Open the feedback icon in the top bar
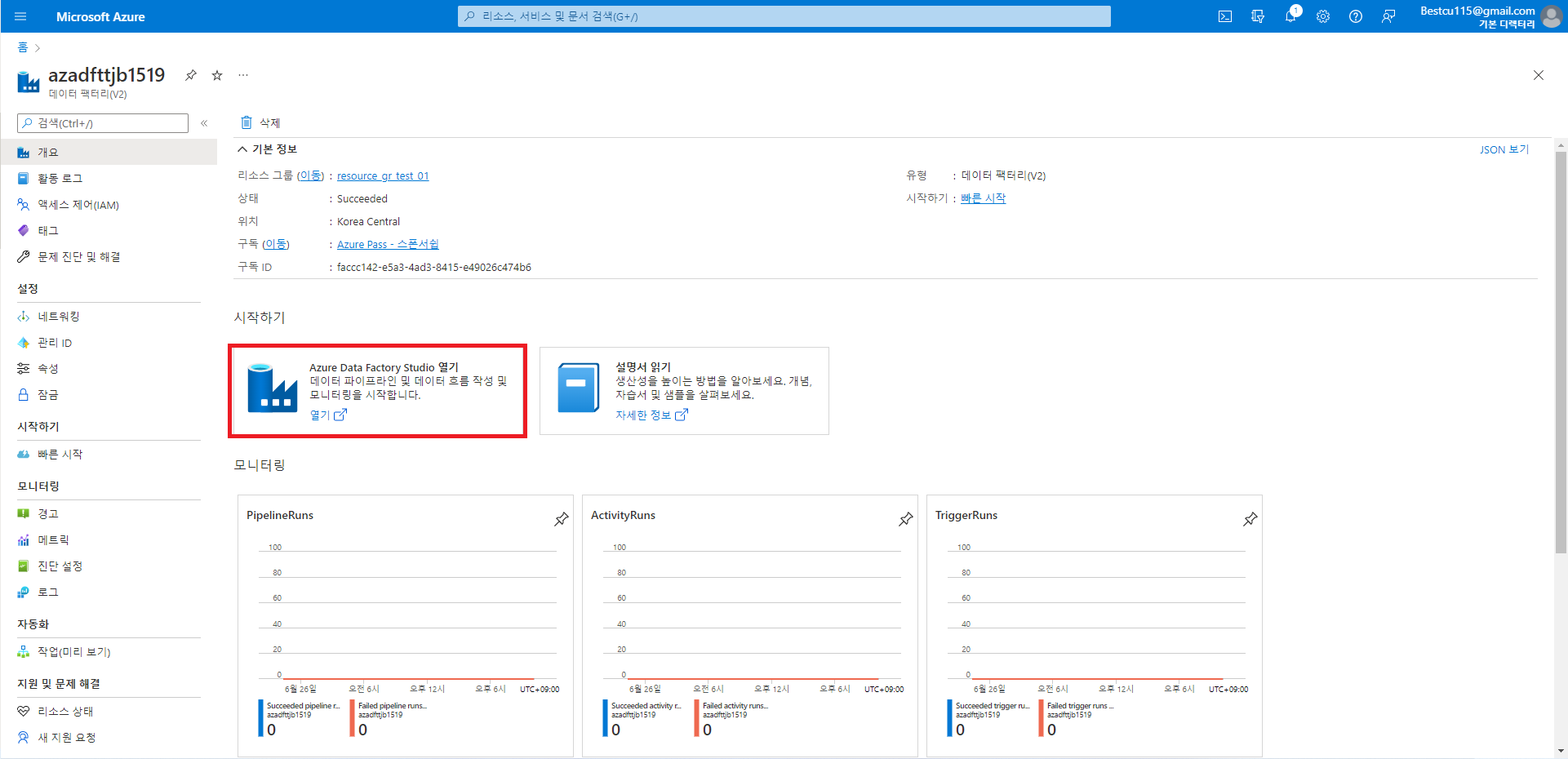Image resolution: width=1568 pixels, height=759 pixels. coord(1388,16)
